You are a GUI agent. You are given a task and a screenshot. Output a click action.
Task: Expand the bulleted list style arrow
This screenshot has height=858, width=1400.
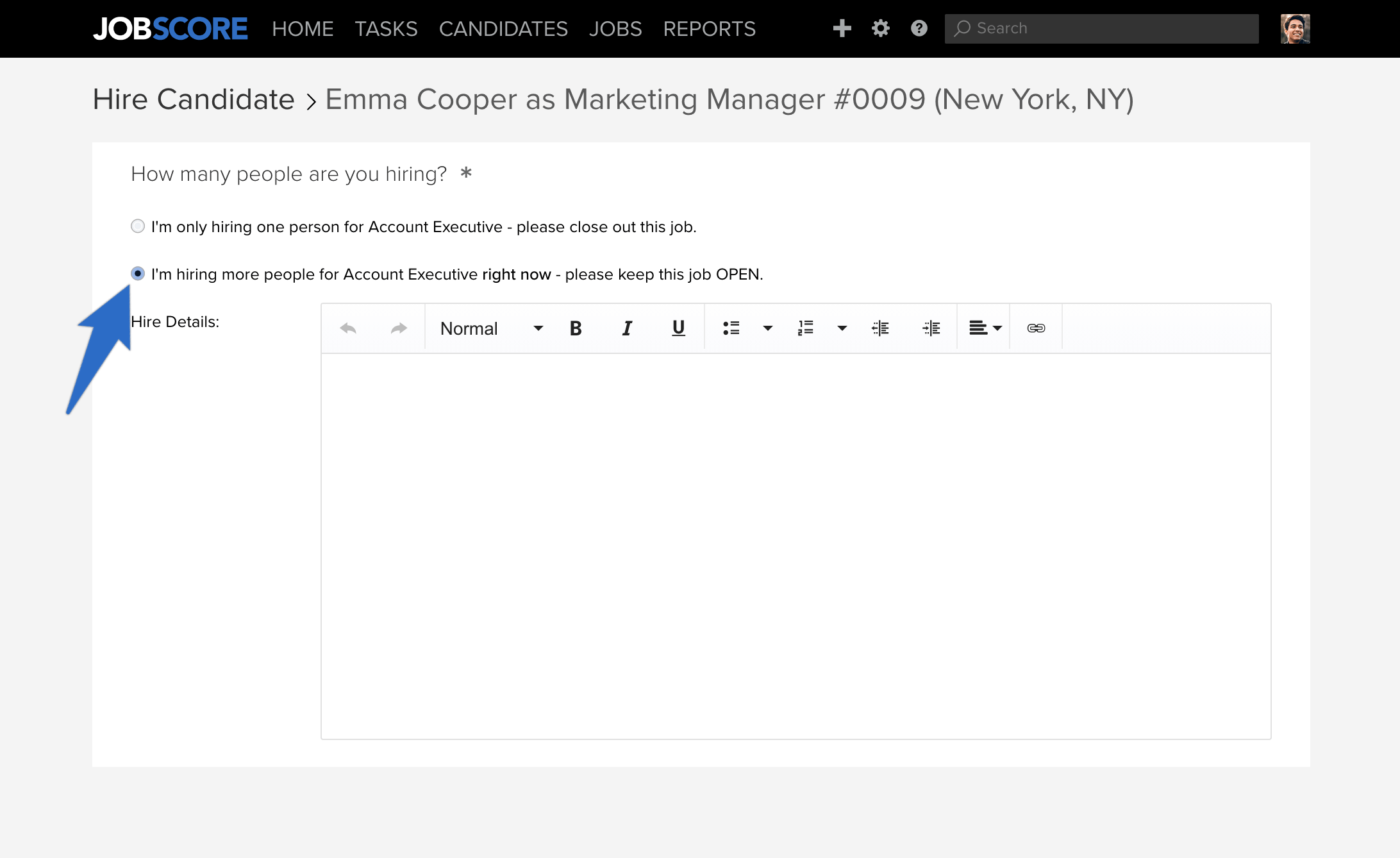[767, 328]
